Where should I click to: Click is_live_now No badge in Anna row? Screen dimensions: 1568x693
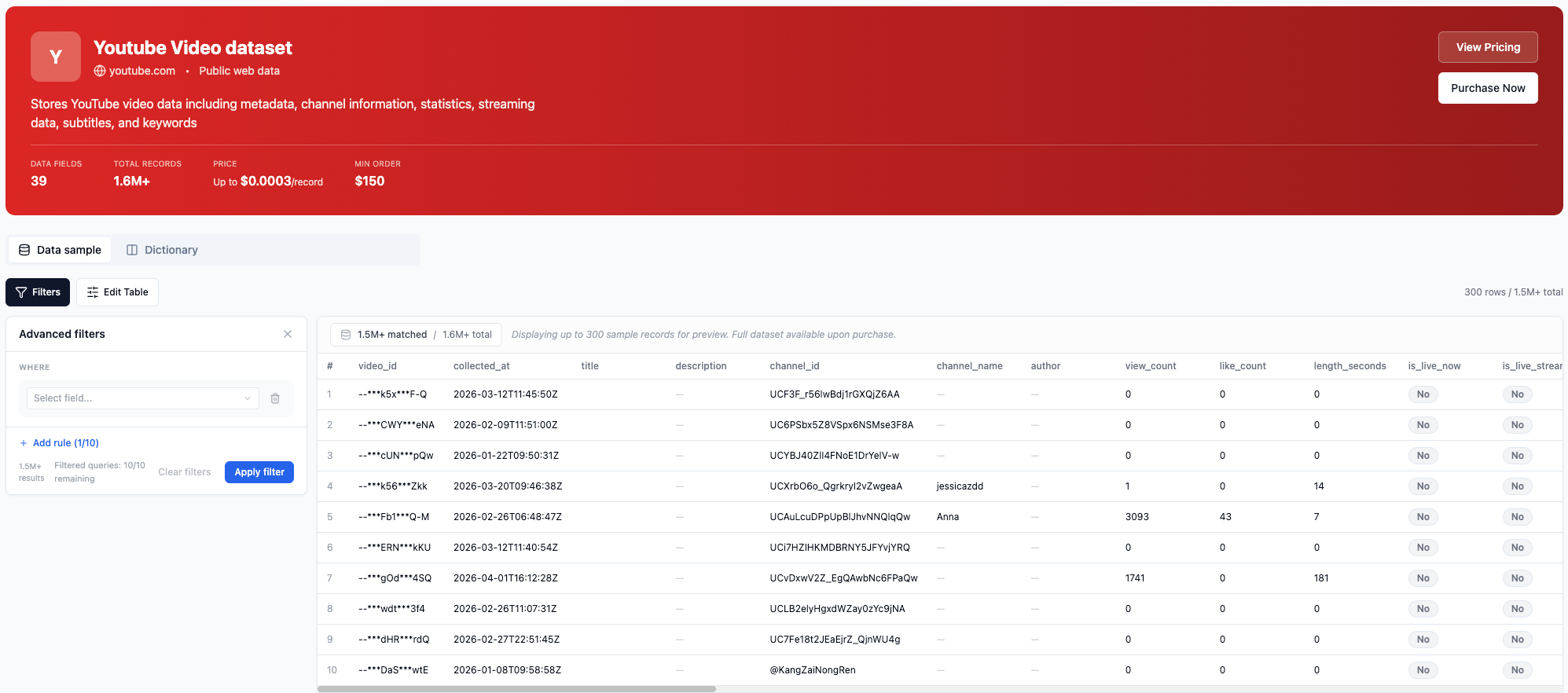click(x=1423, y=517)
